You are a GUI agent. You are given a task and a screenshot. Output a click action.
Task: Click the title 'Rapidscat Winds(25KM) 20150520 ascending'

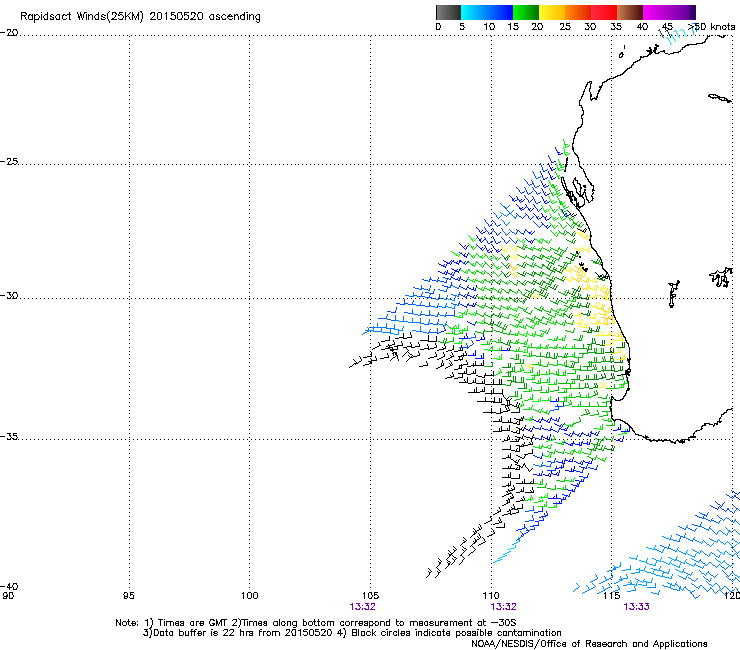[140, 17]
